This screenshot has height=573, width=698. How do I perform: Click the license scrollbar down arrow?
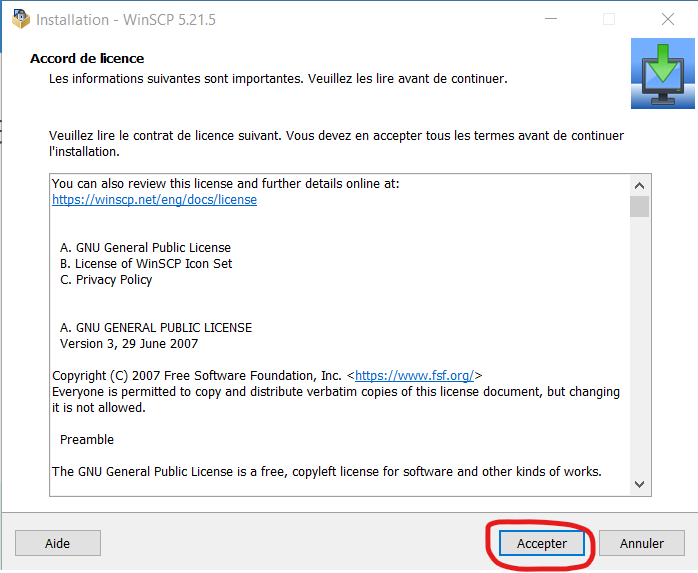point(640,484)
